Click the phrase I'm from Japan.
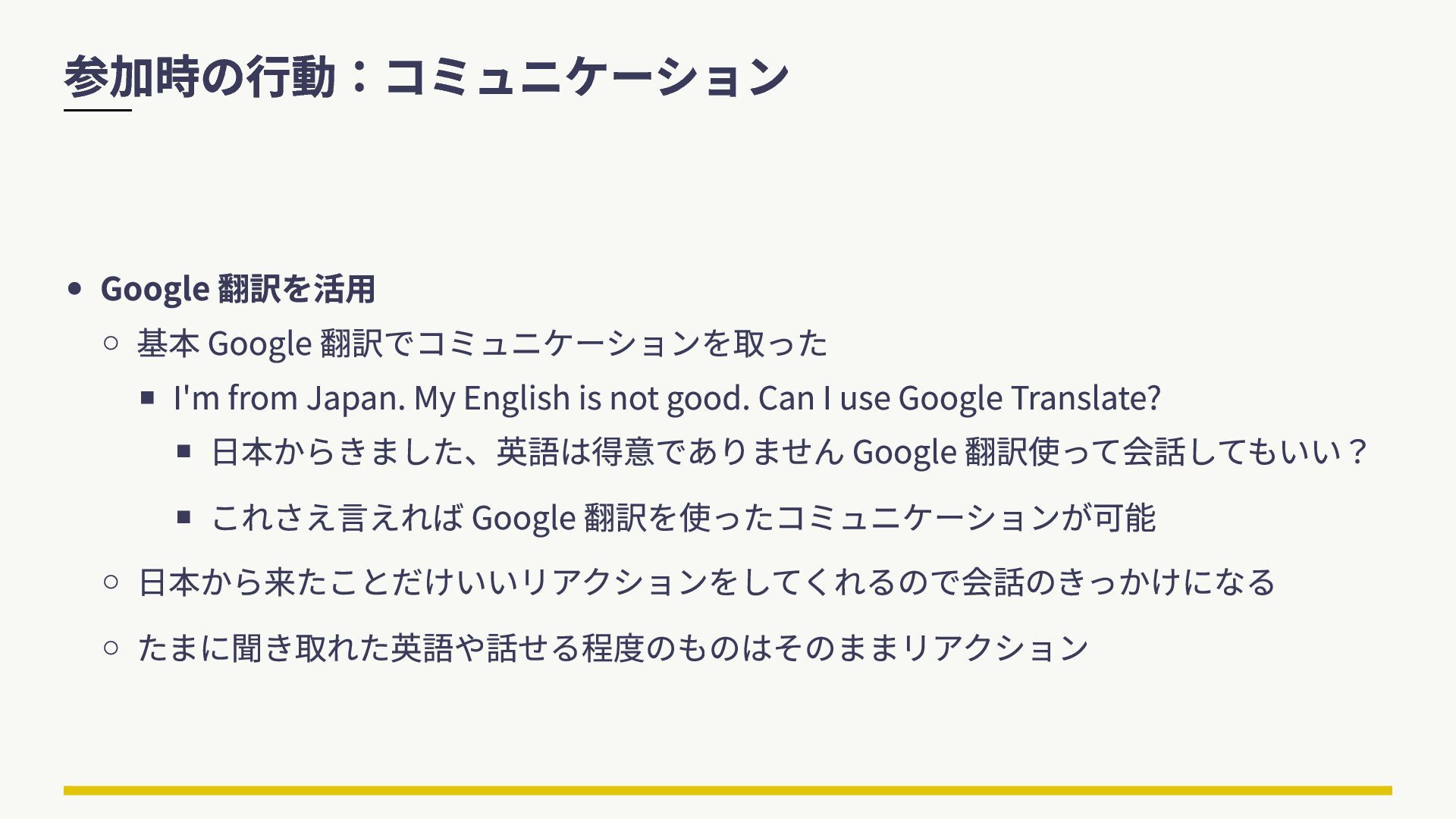This screenshot has width=1456, height=819. tap(289, 397)
